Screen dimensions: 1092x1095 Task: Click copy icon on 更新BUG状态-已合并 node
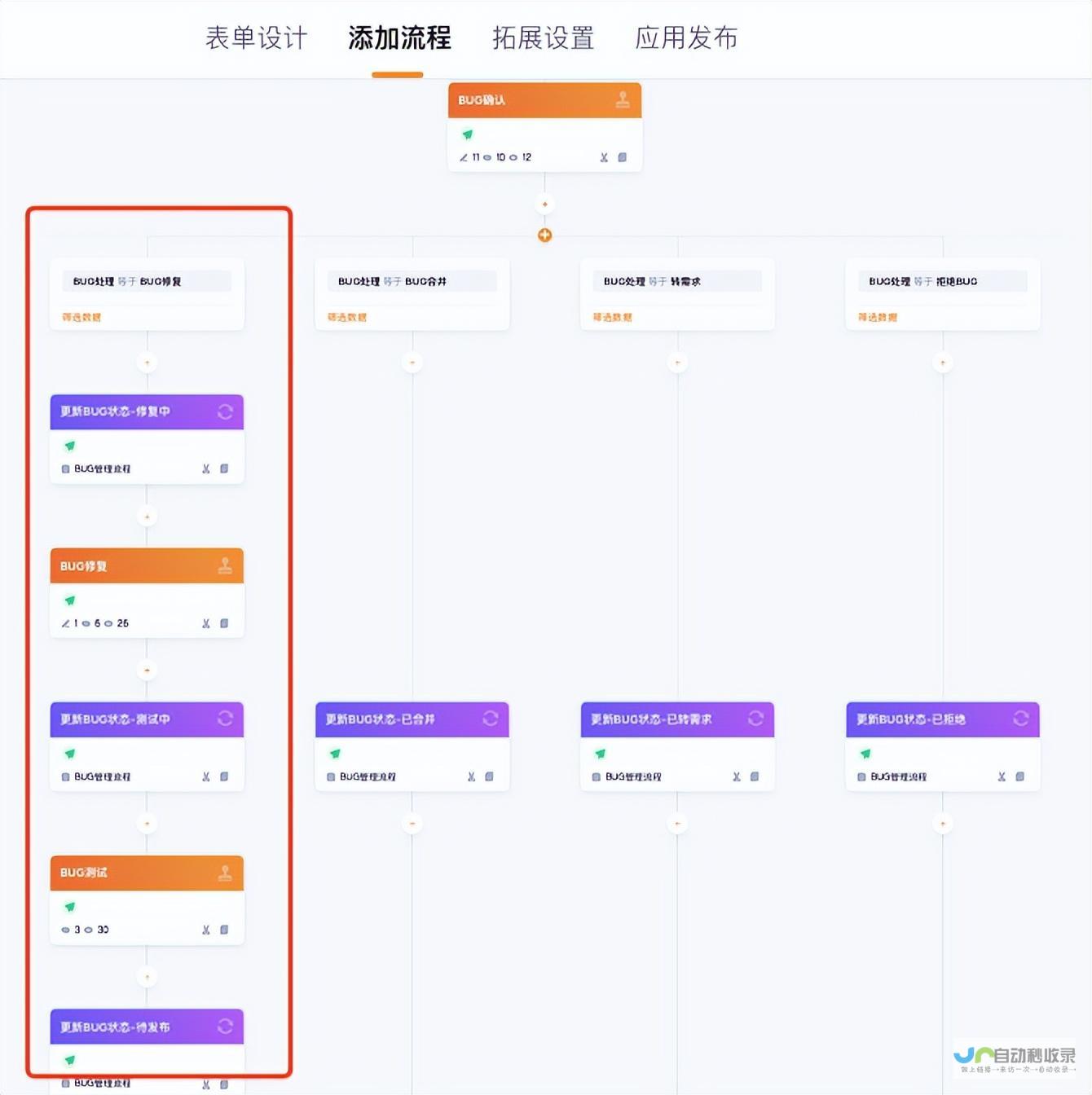tap(489, 776)
